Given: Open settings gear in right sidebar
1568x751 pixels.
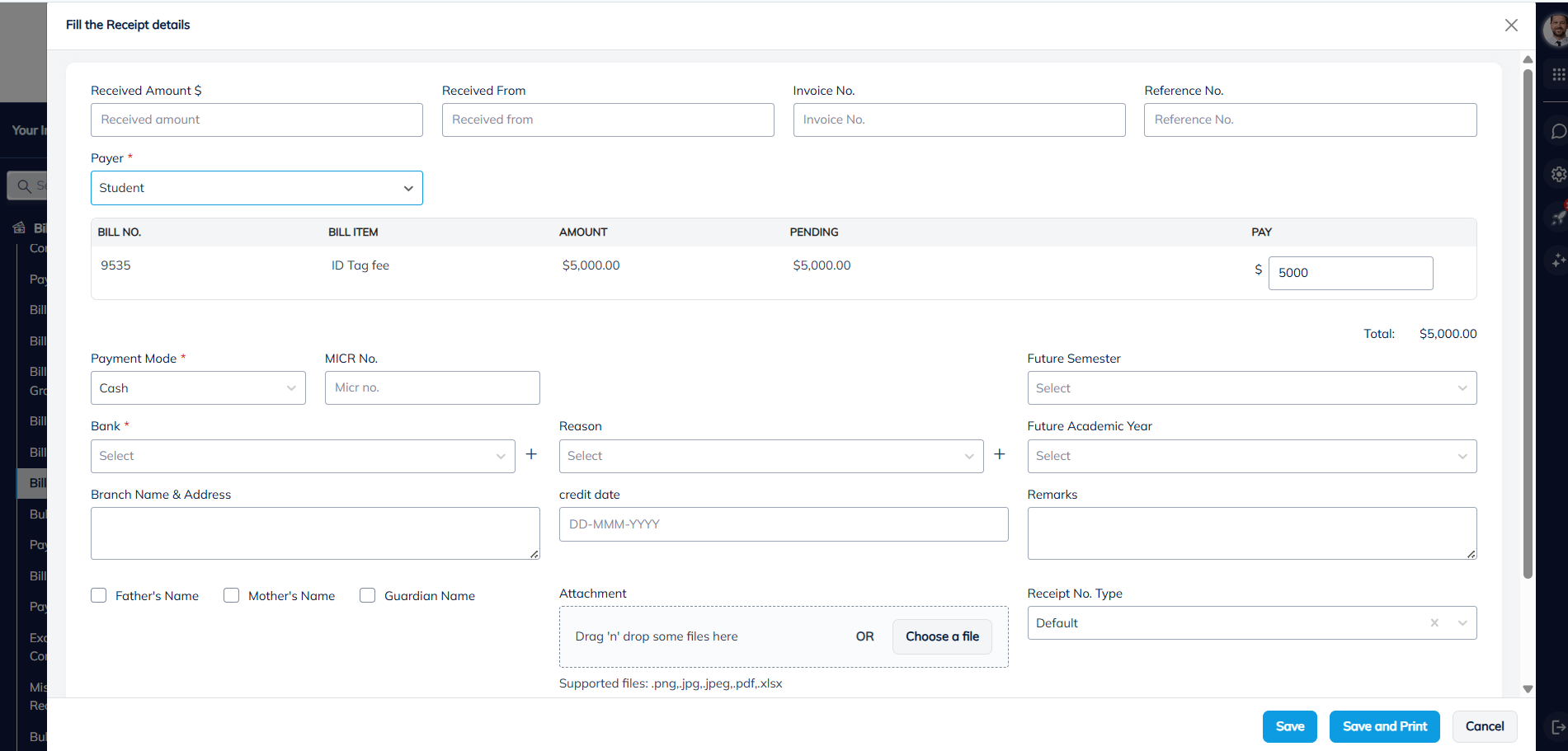Looking at the screenshot, I should [x=1557, y=175].
